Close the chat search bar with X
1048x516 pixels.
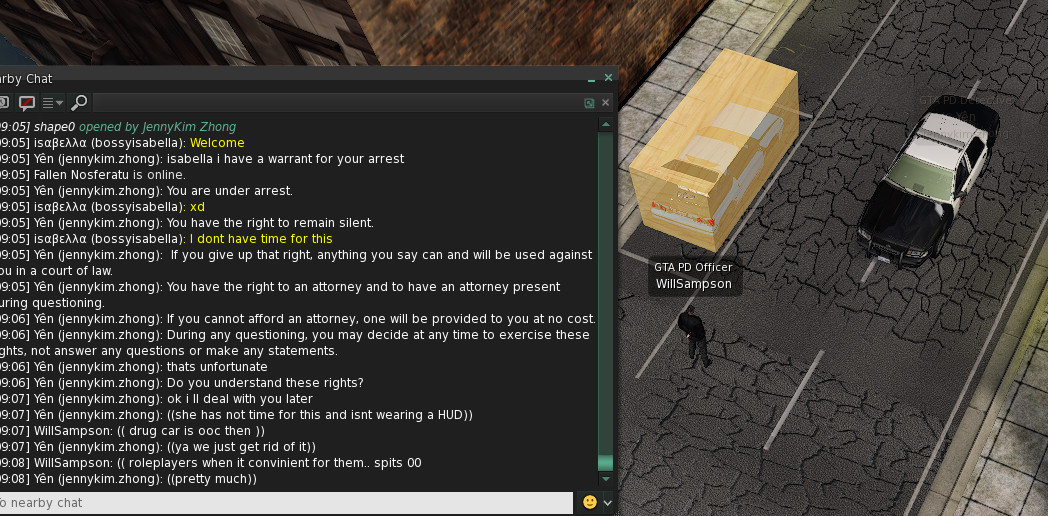[x=606, y=103]
